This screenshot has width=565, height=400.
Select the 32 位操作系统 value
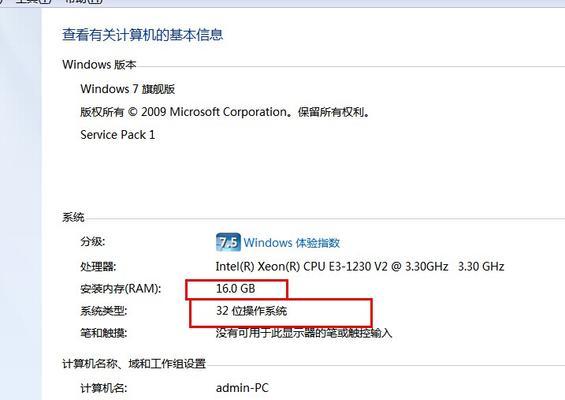coord(252,311)
